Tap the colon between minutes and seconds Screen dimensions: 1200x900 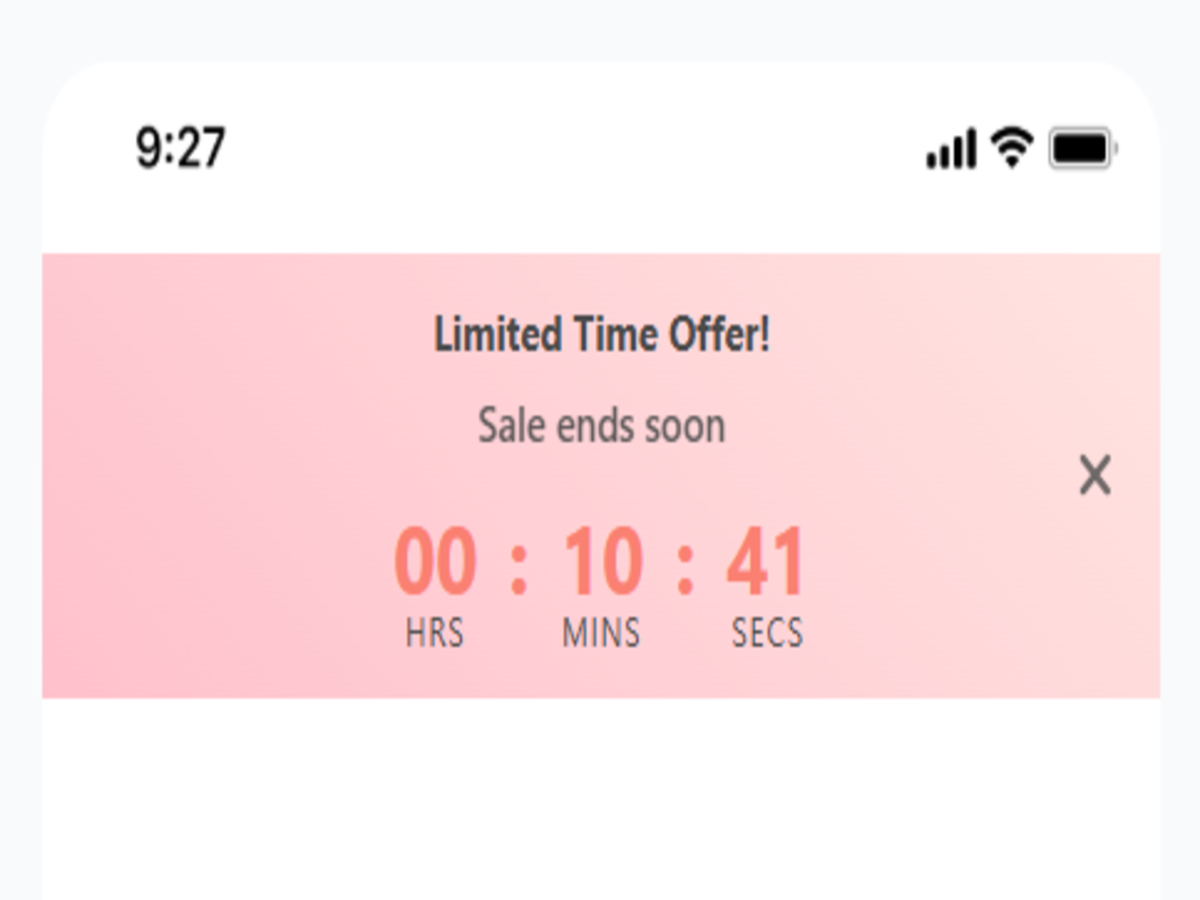tap(685, 568)
